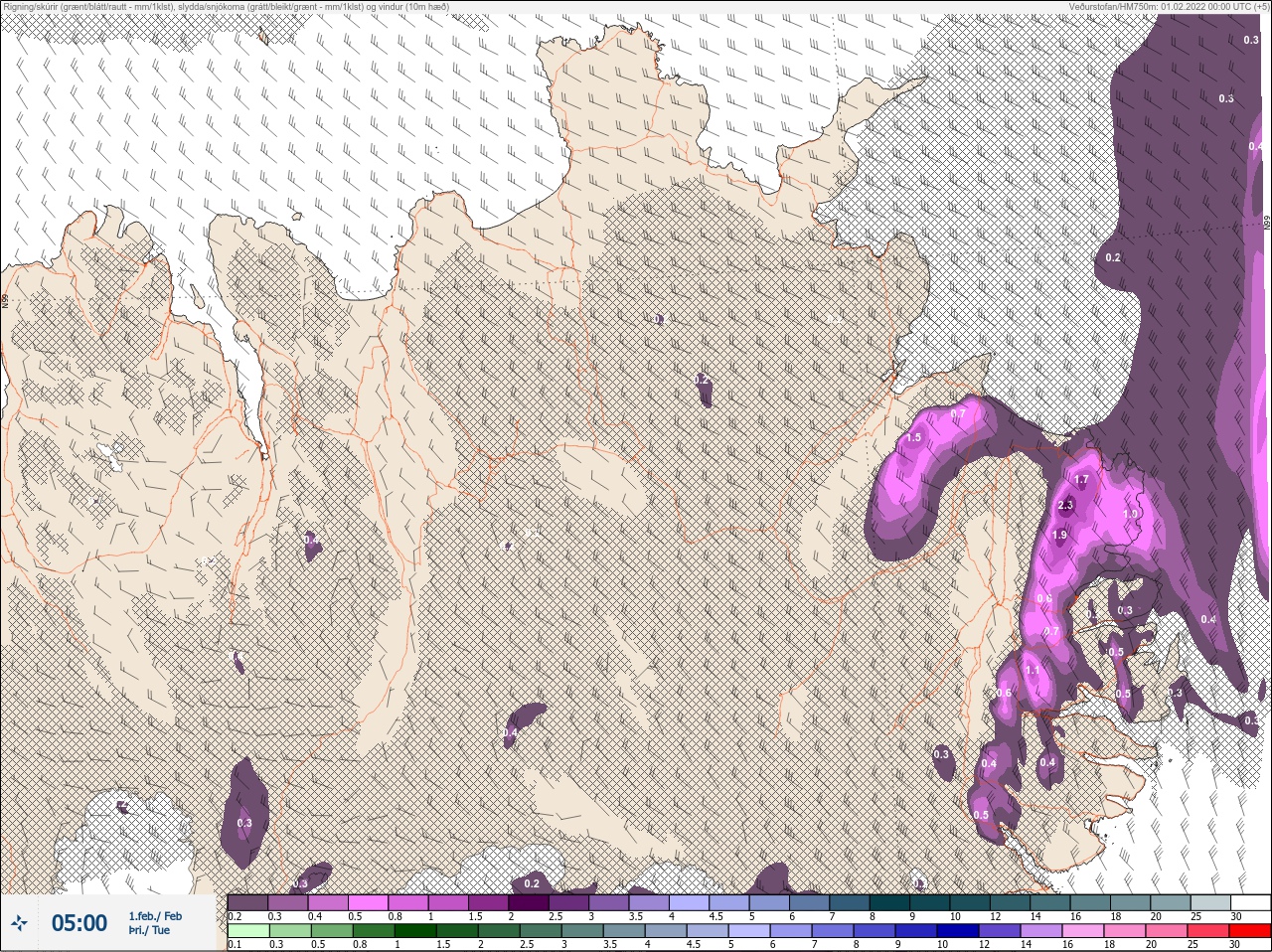1272x952 pixels.
Task: Click the 1.7 precipitation value on the map
Action: point(1082,479)
